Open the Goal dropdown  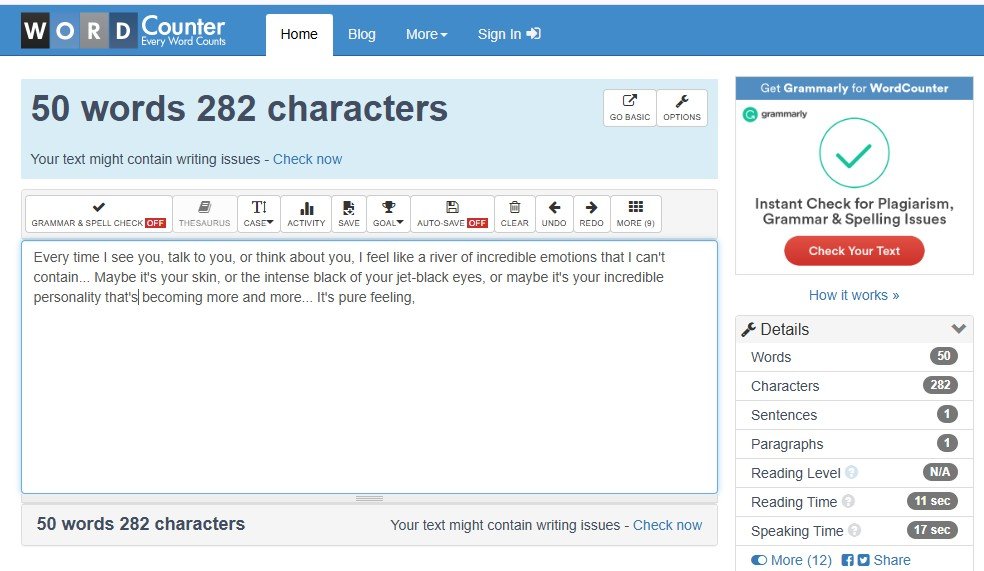click(x=388, y=214)
